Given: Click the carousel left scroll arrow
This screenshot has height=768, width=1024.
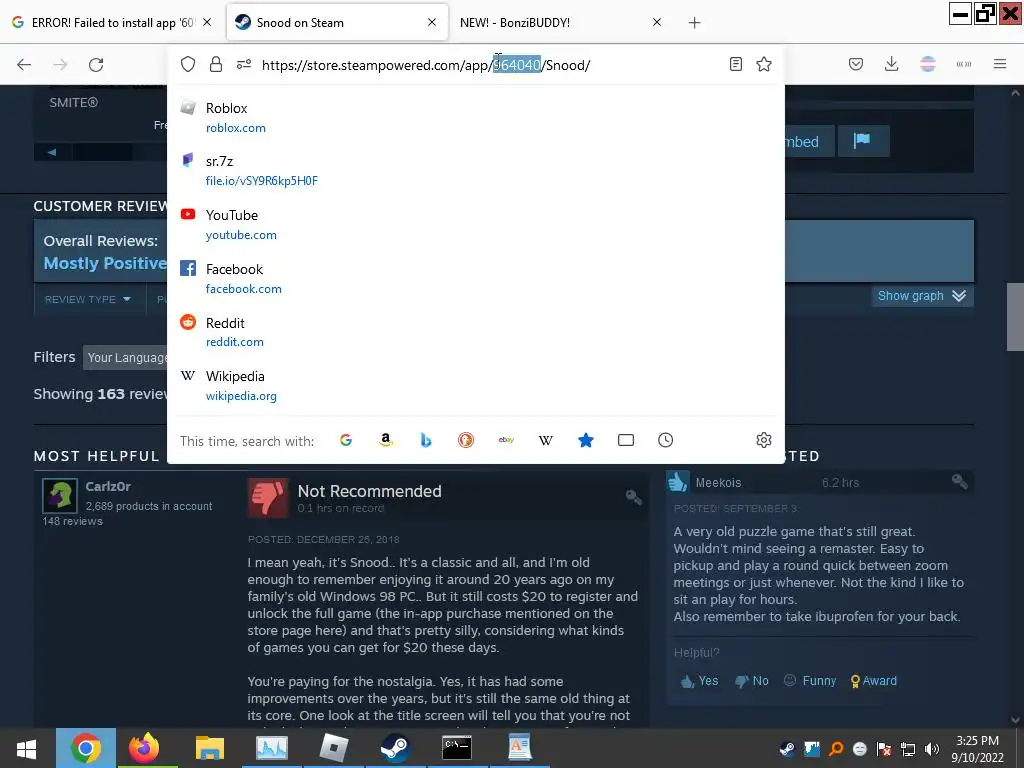Looking at the screenshot, I should pos(52,152).
